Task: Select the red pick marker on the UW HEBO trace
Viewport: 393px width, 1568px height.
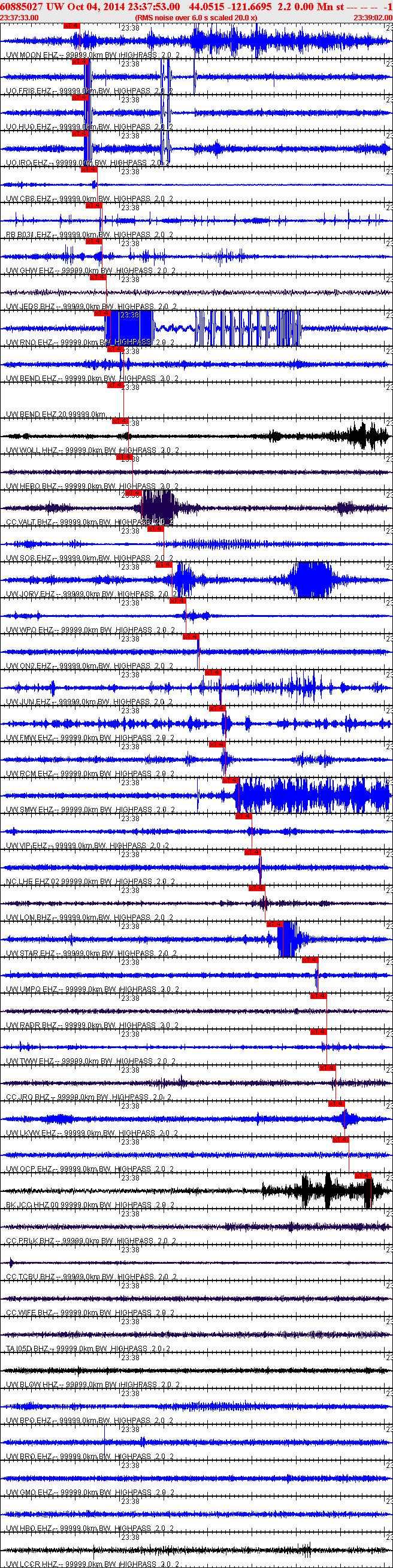Action: [x=124, y=457]
